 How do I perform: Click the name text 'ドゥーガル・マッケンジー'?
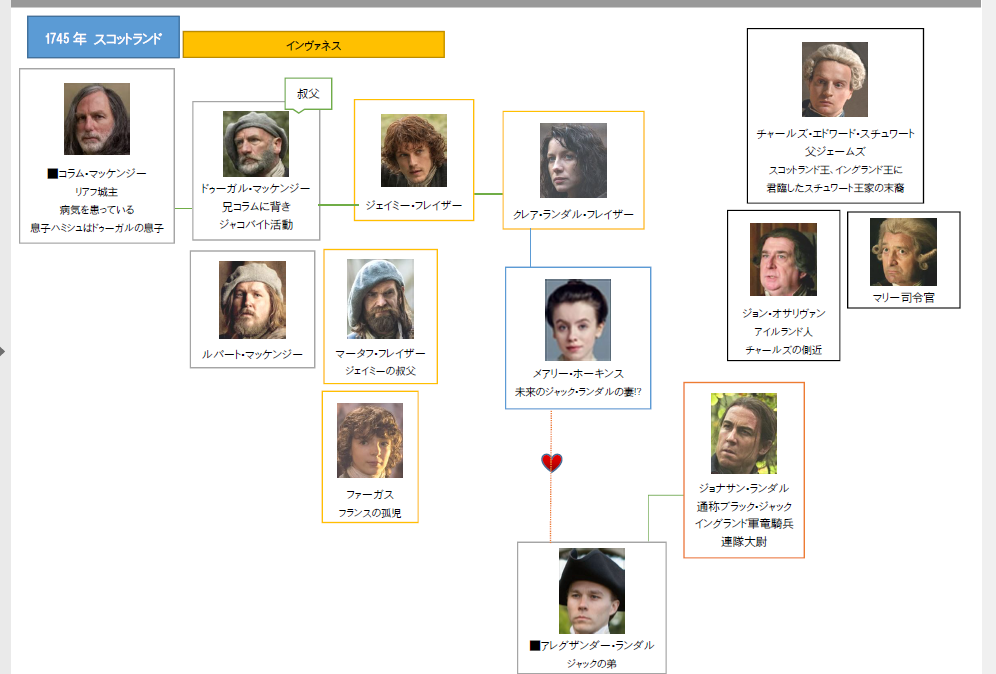[255, 189]
